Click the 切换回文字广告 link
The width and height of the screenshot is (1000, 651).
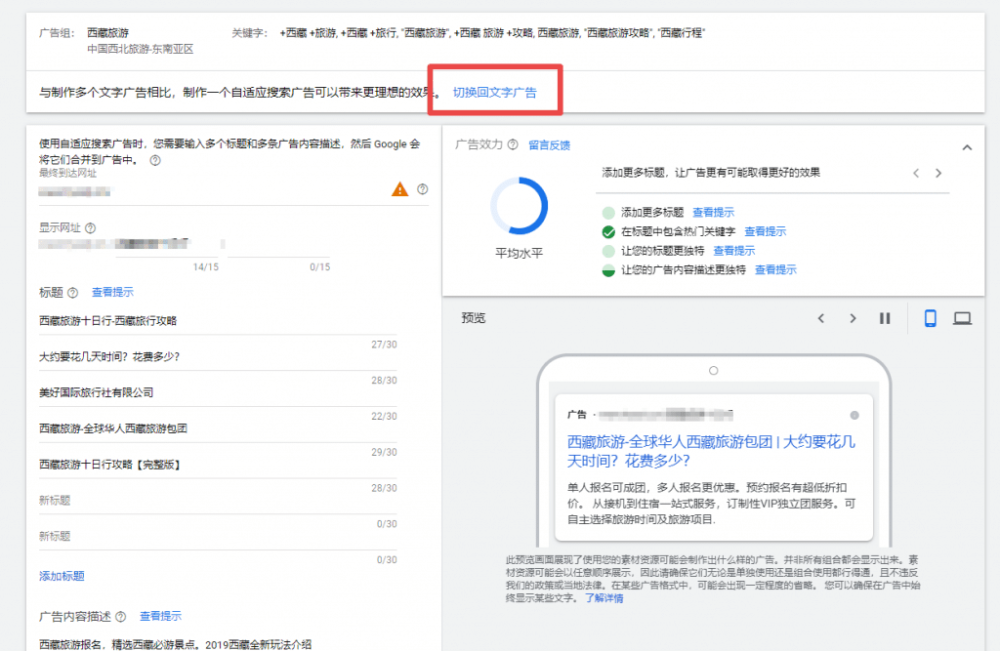494,92
